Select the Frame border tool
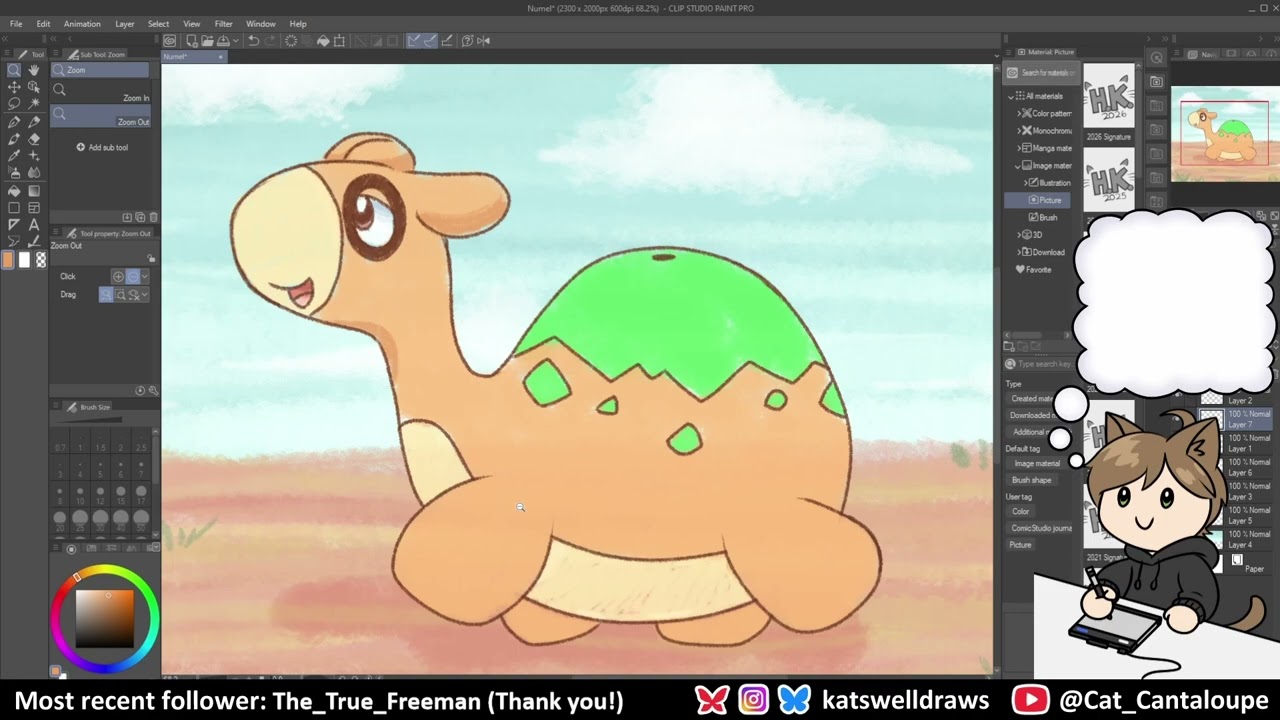Image resolution: width=1280 pixels, height=720 pixels. tap(34, 208)
